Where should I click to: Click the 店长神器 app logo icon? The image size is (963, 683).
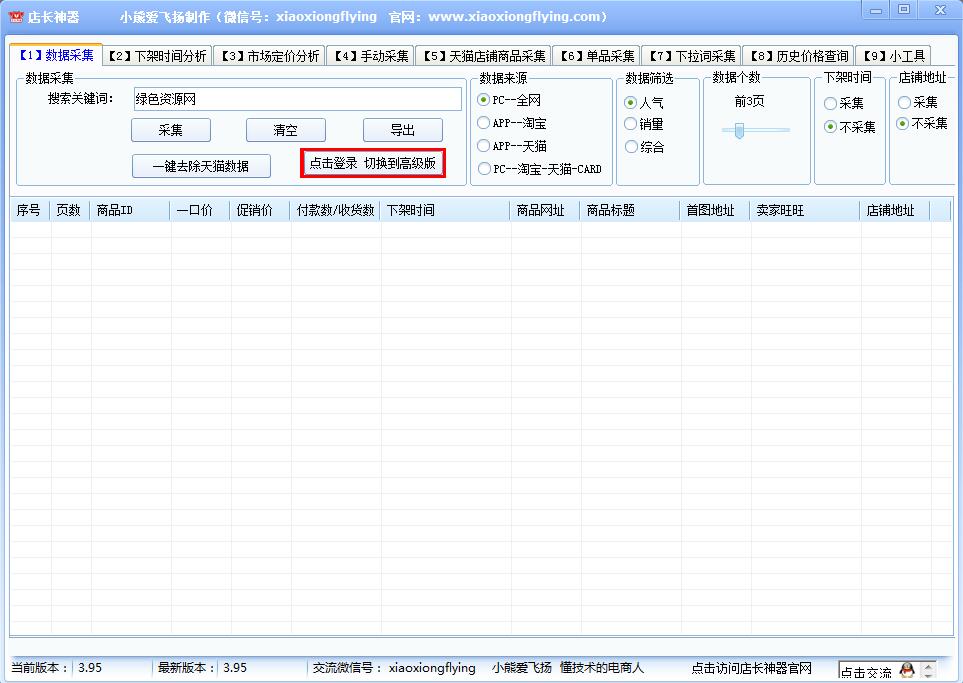[15, 17]
